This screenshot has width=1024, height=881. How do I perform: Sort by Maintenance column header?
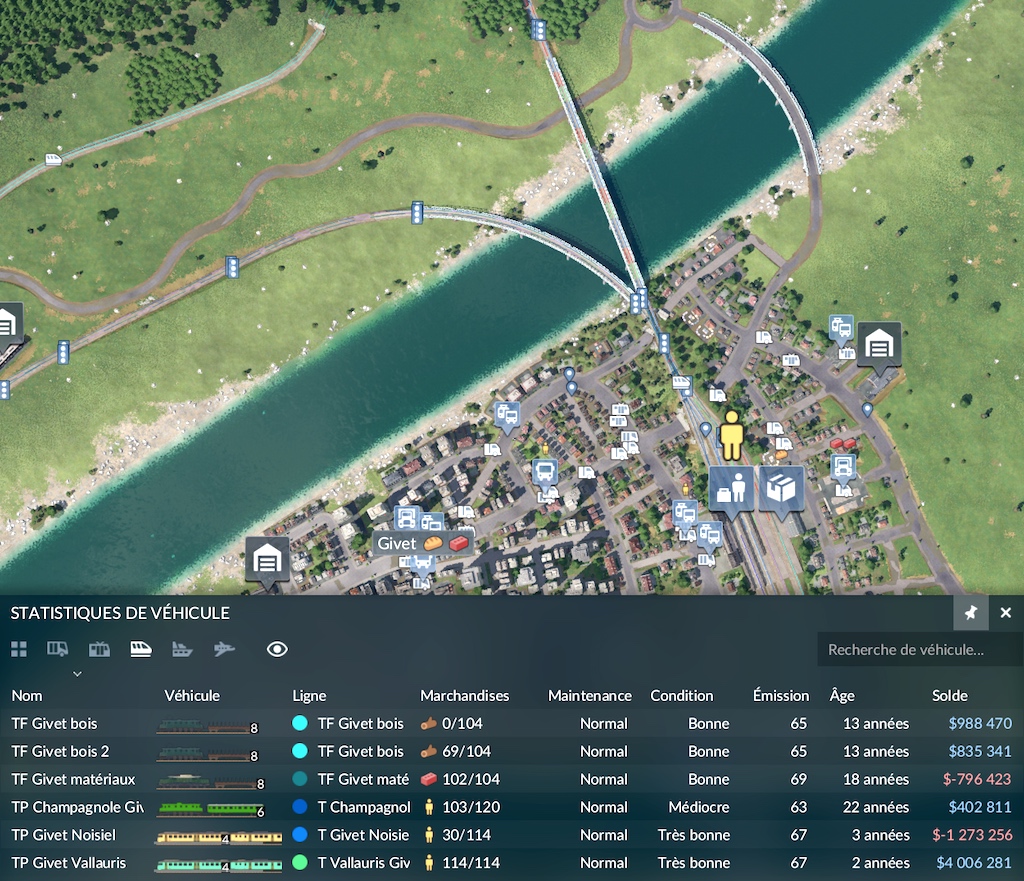tap(590, 696)
